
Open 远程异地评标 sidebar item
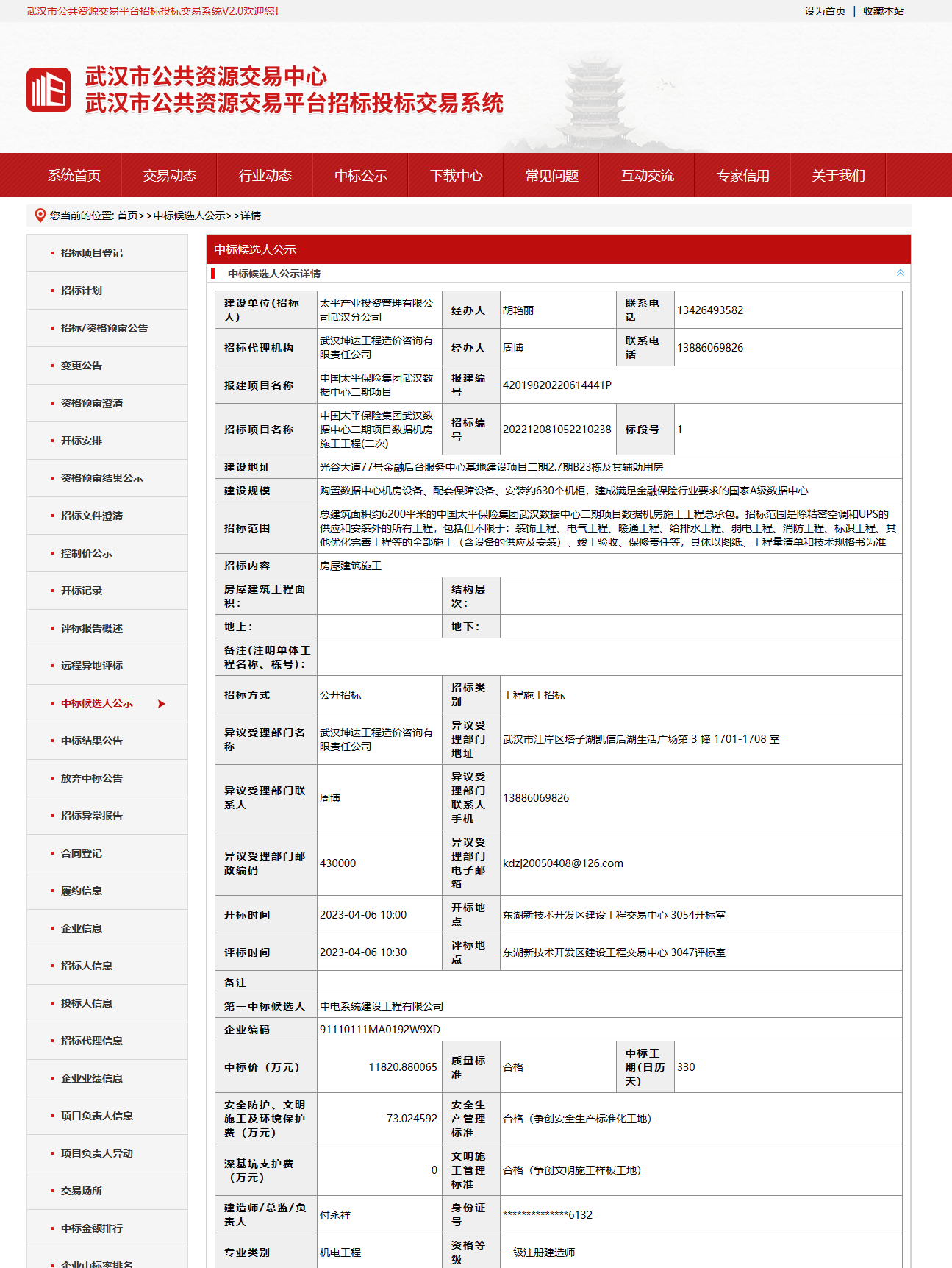92,666
